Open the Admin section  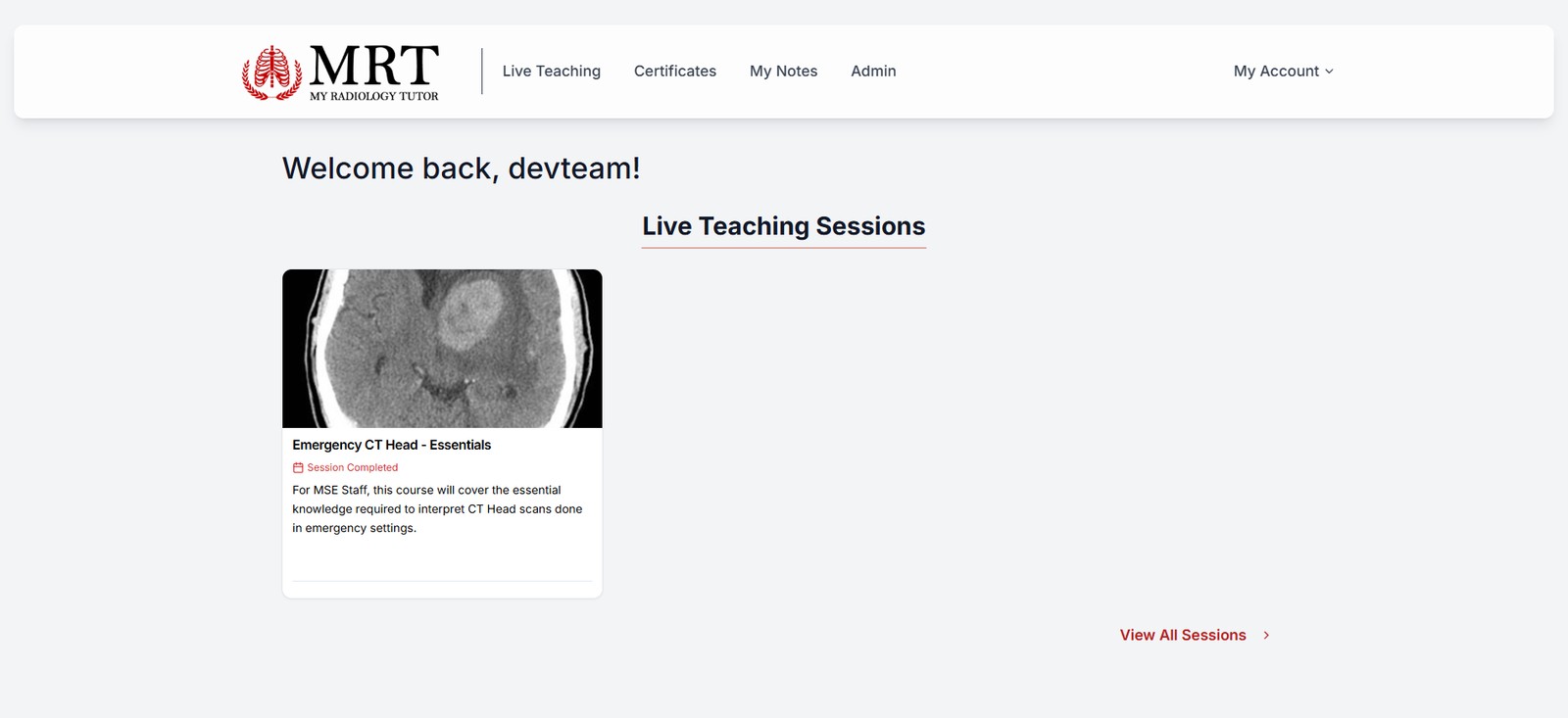873,72
